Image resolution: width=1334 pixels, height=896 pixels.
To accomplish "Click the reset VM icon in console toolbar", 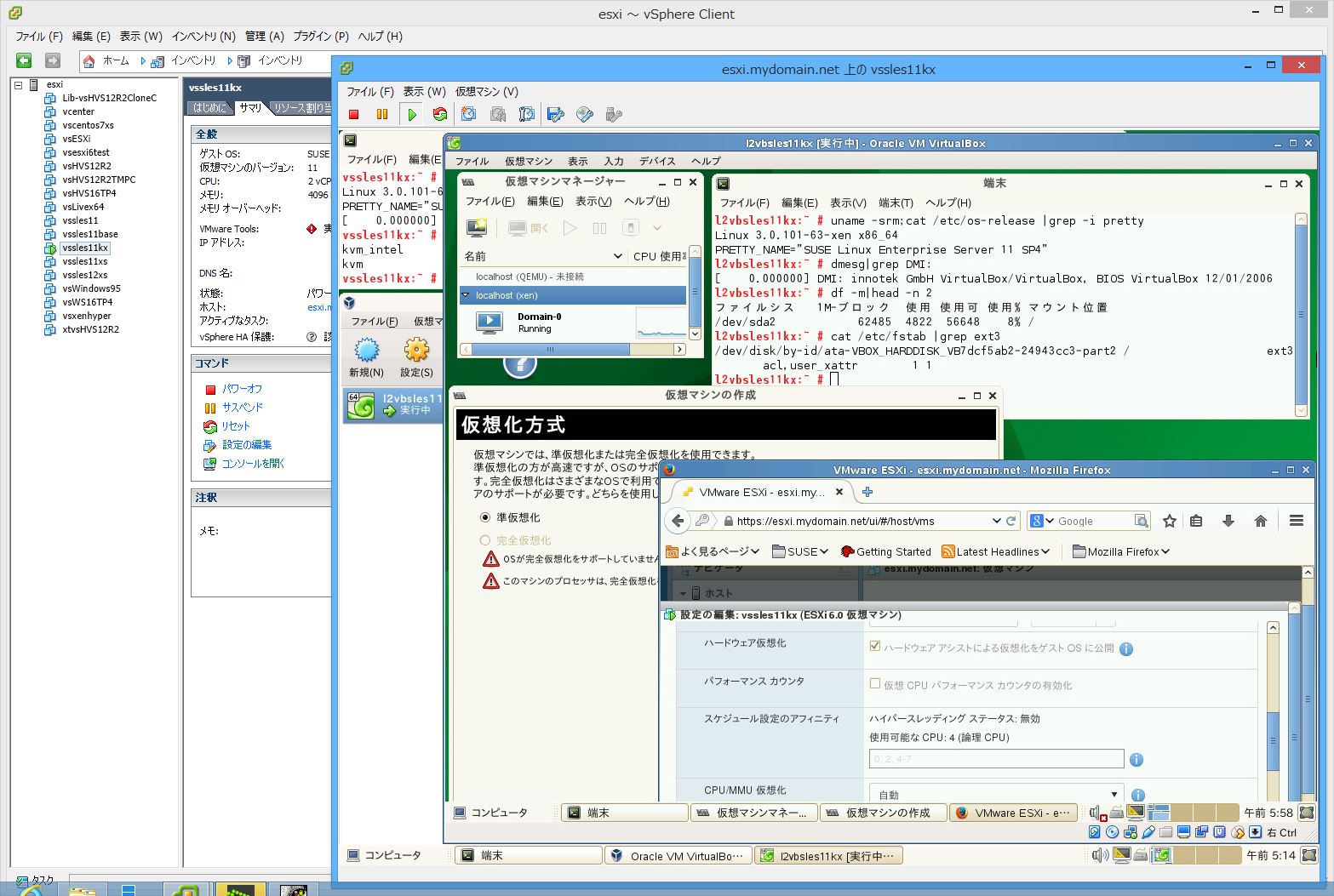I will click(x=440, y=114).
